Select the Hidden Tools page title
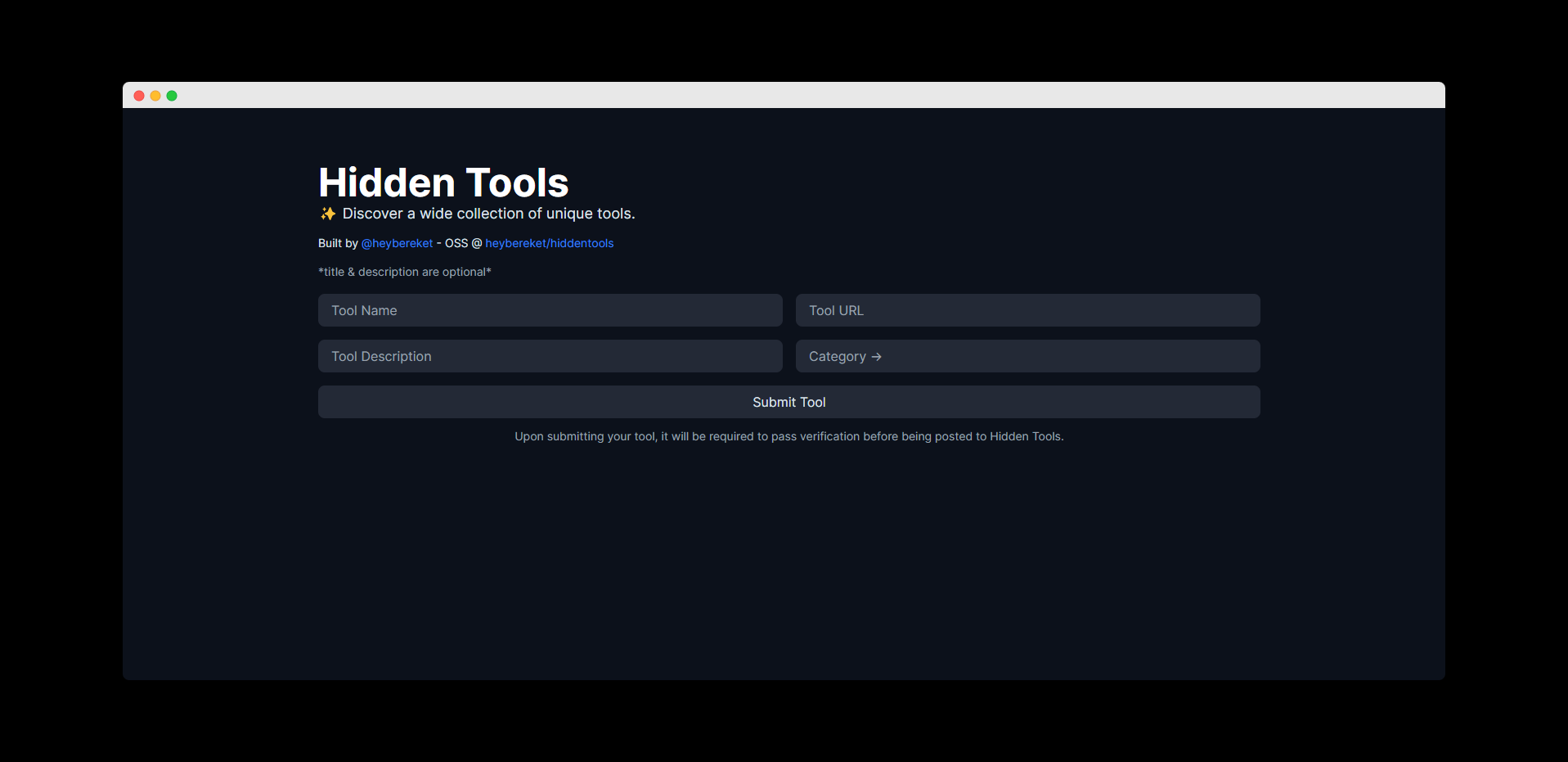The height and width of the screenshot is (762, 1568). (x=443, y=183)
